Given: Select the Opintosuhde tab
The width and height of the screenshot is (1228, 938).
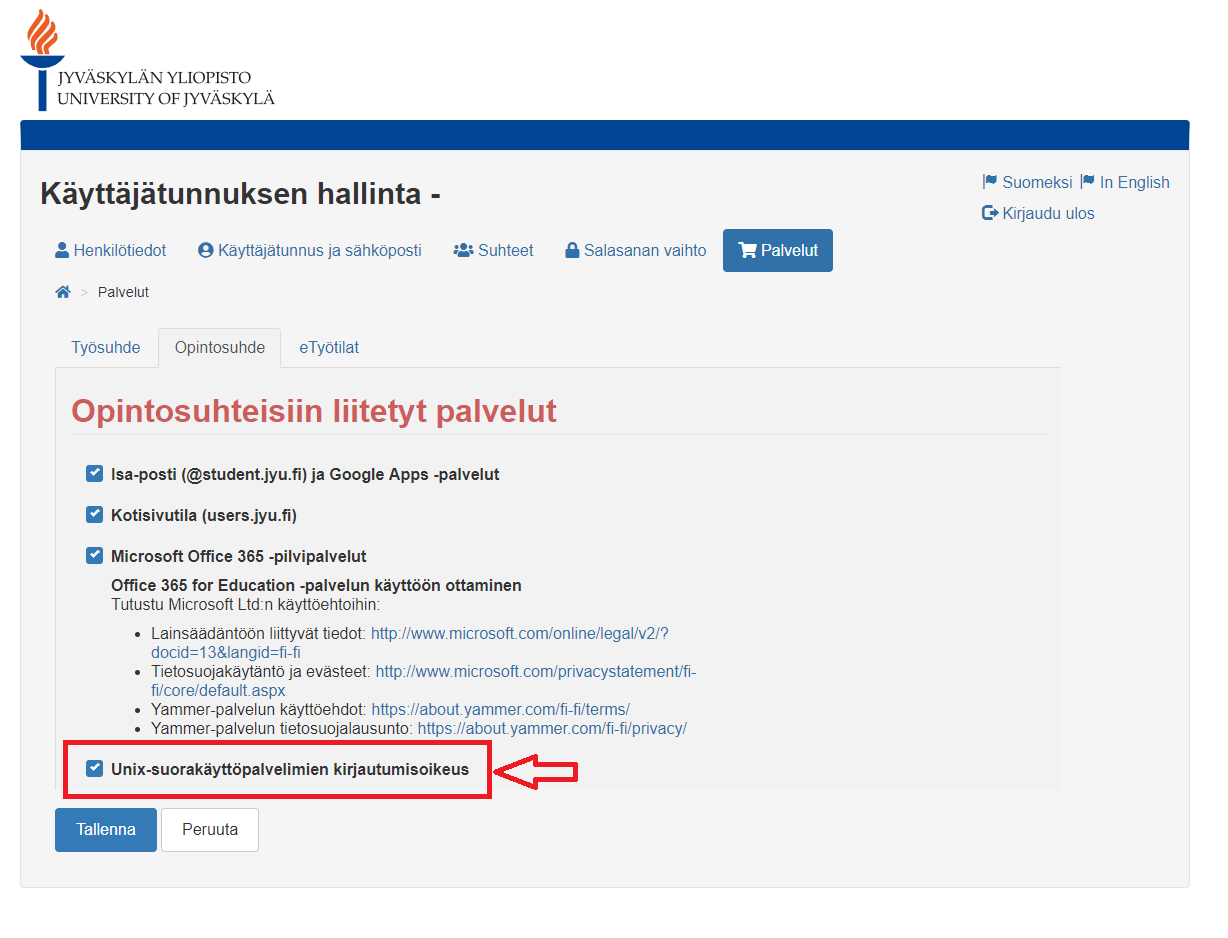Looking at the screenshot, I should 220,348.
